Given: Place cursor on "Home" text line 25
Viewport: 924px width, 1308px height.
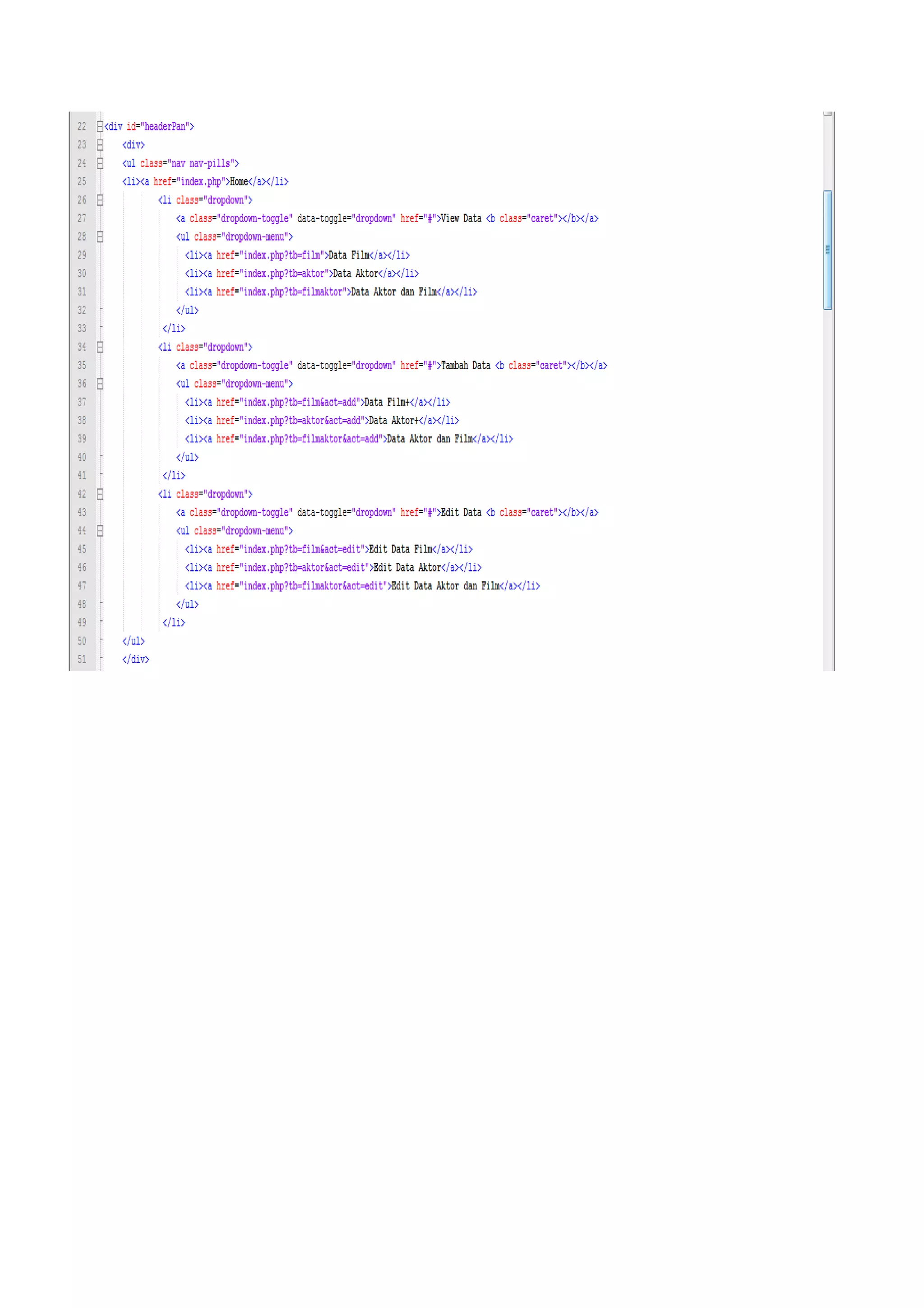Looking at the screenshot, I should point(239,182).
